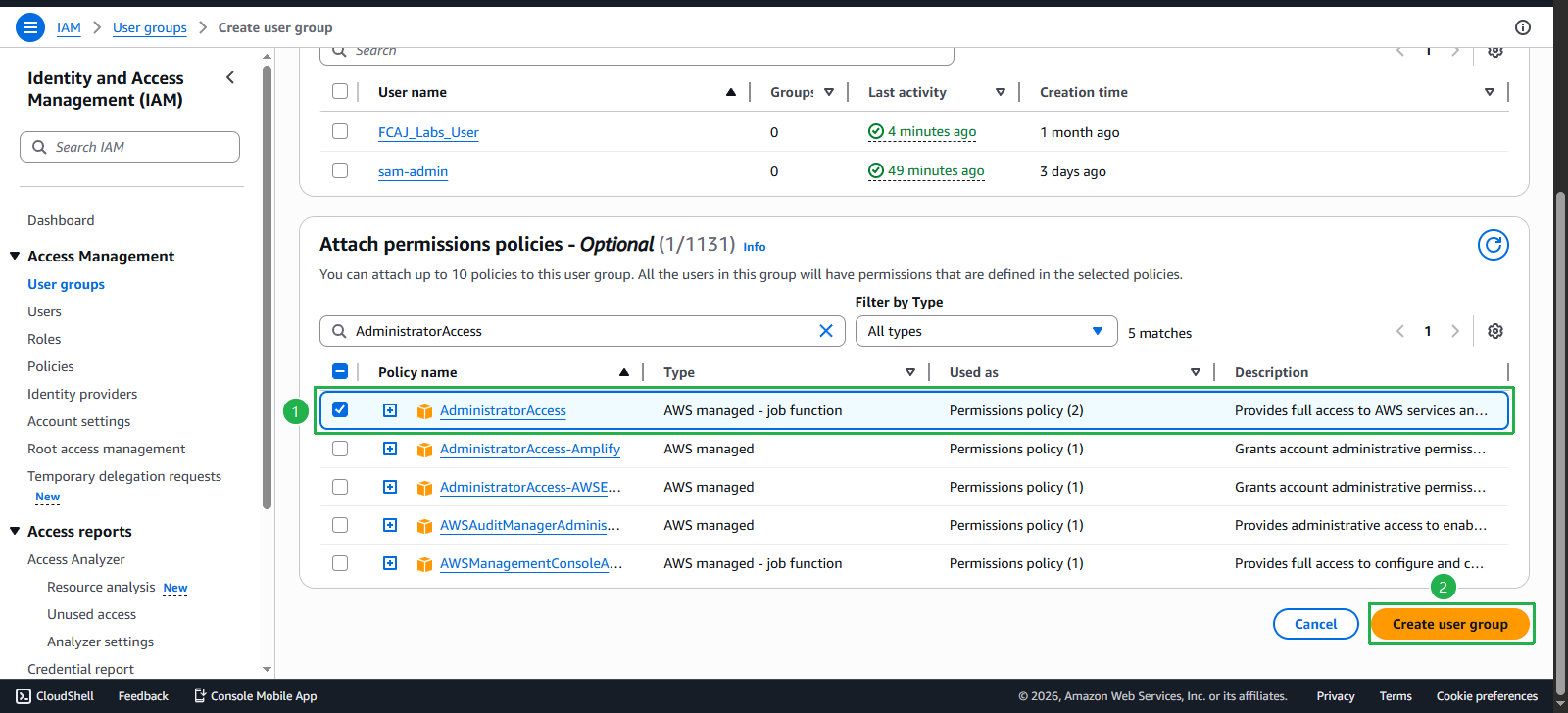The height and width of the screenshot is (713, 1568).
Task: Click the AdministratorAccess-AWSE policy cube icon
Action: (x=424, y=488)
